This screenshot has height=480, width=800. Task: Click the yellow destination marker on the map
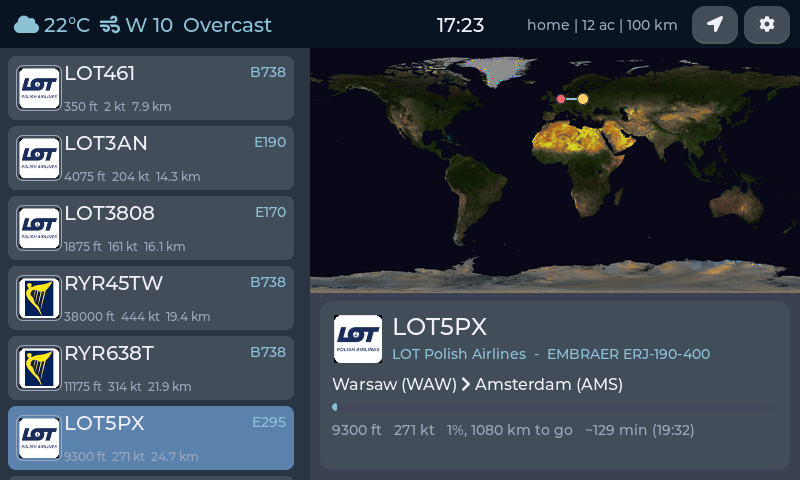[583, 99]
